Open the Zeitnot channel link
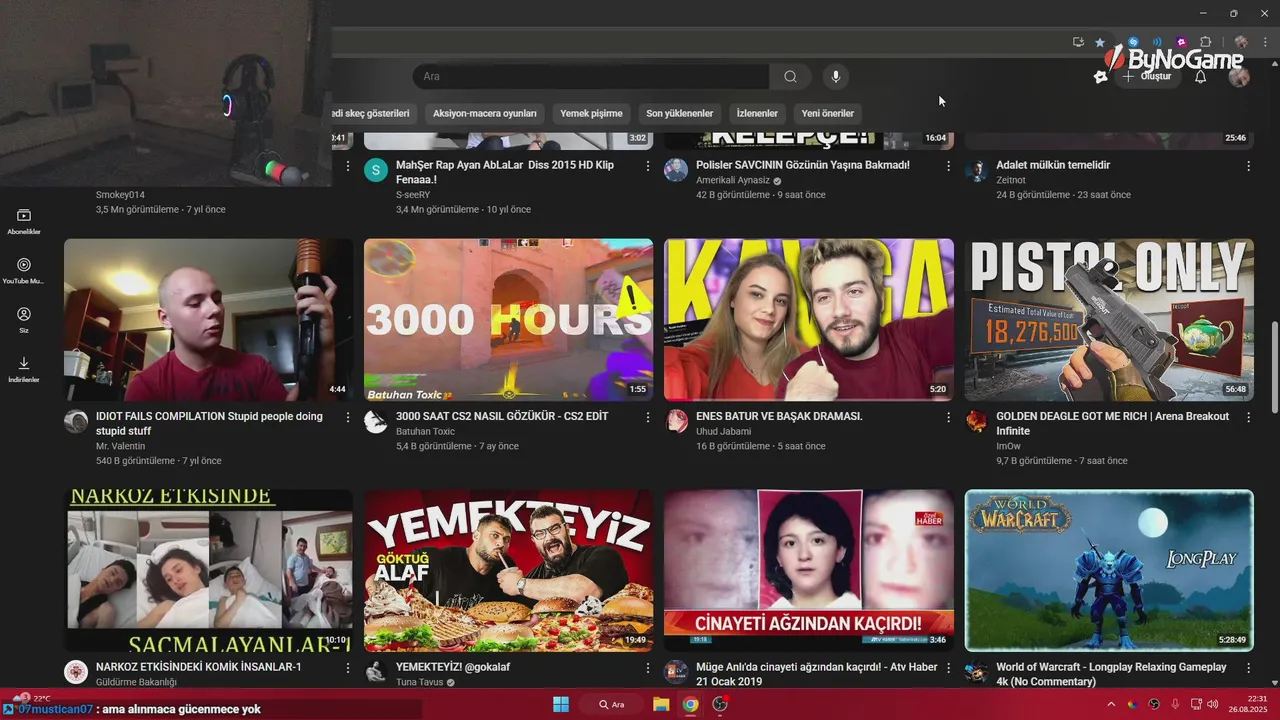 1011,180
